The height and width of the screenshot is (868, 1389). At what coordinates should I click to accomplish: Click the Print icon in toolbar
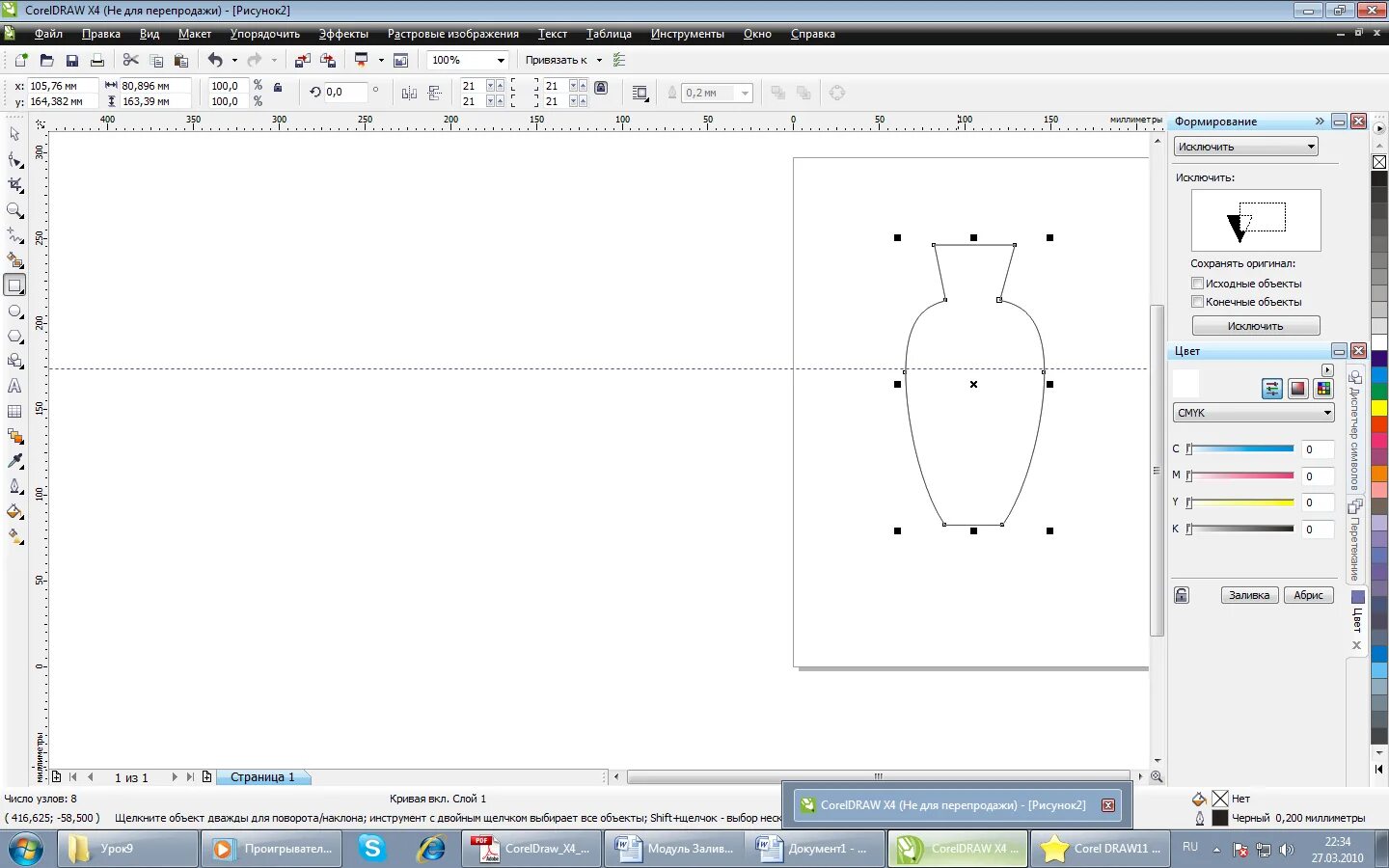[x=96, y=60]
